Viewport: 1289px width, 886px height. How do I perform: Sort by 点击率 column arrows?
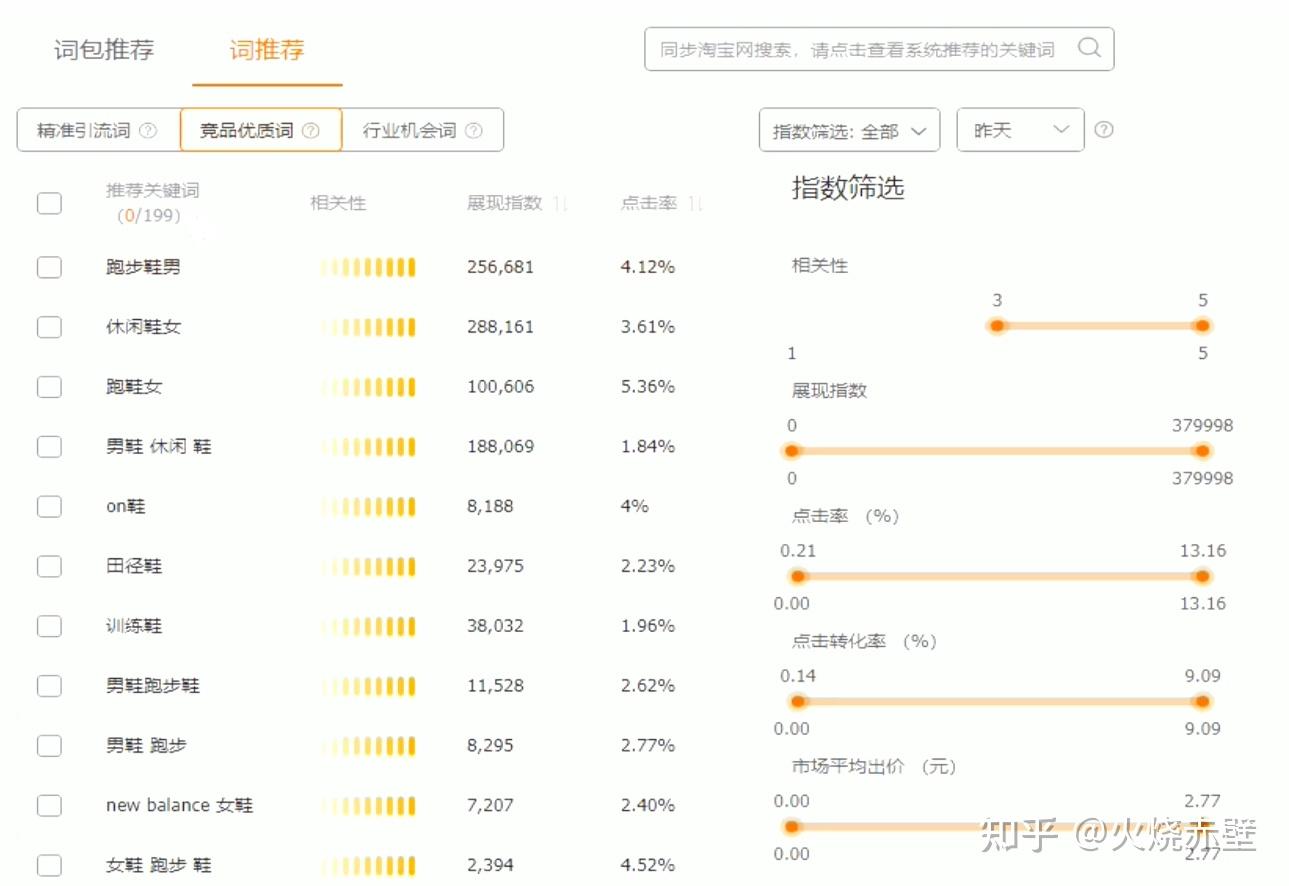[x=696, y=203]
